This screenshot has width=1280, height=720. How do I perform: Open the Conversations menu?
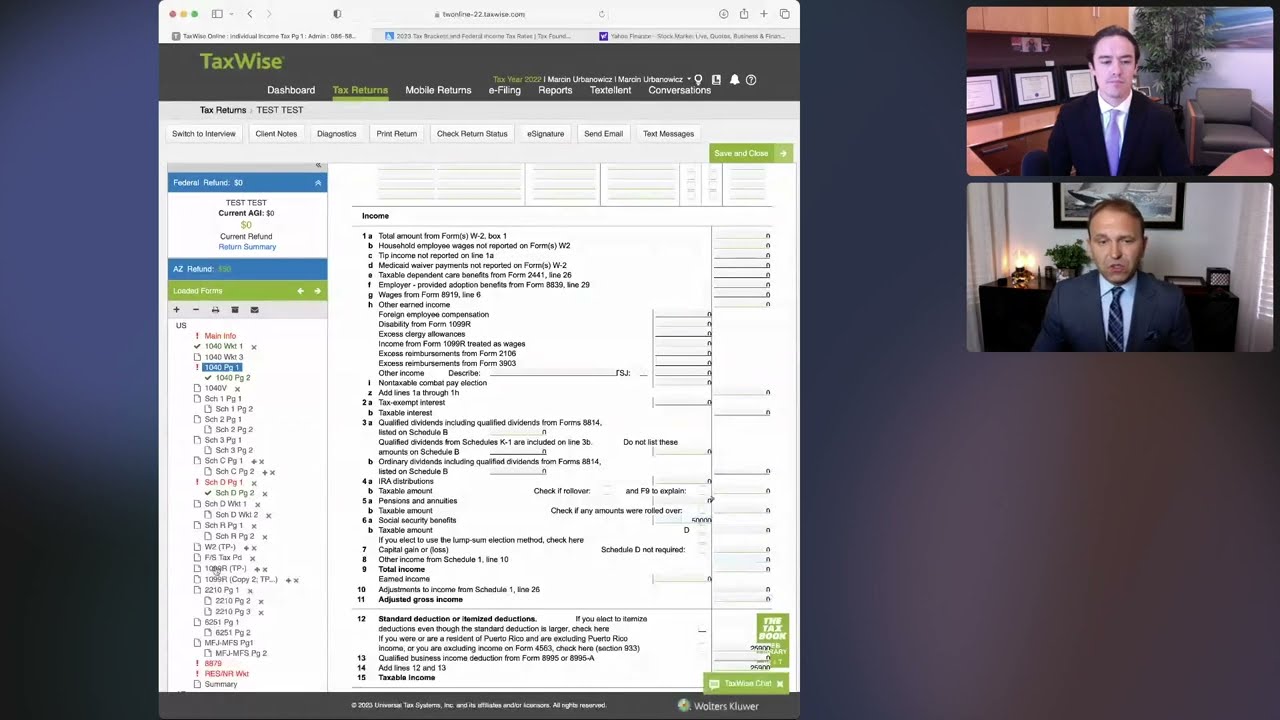pyautogui.click(x=679, y=90)
